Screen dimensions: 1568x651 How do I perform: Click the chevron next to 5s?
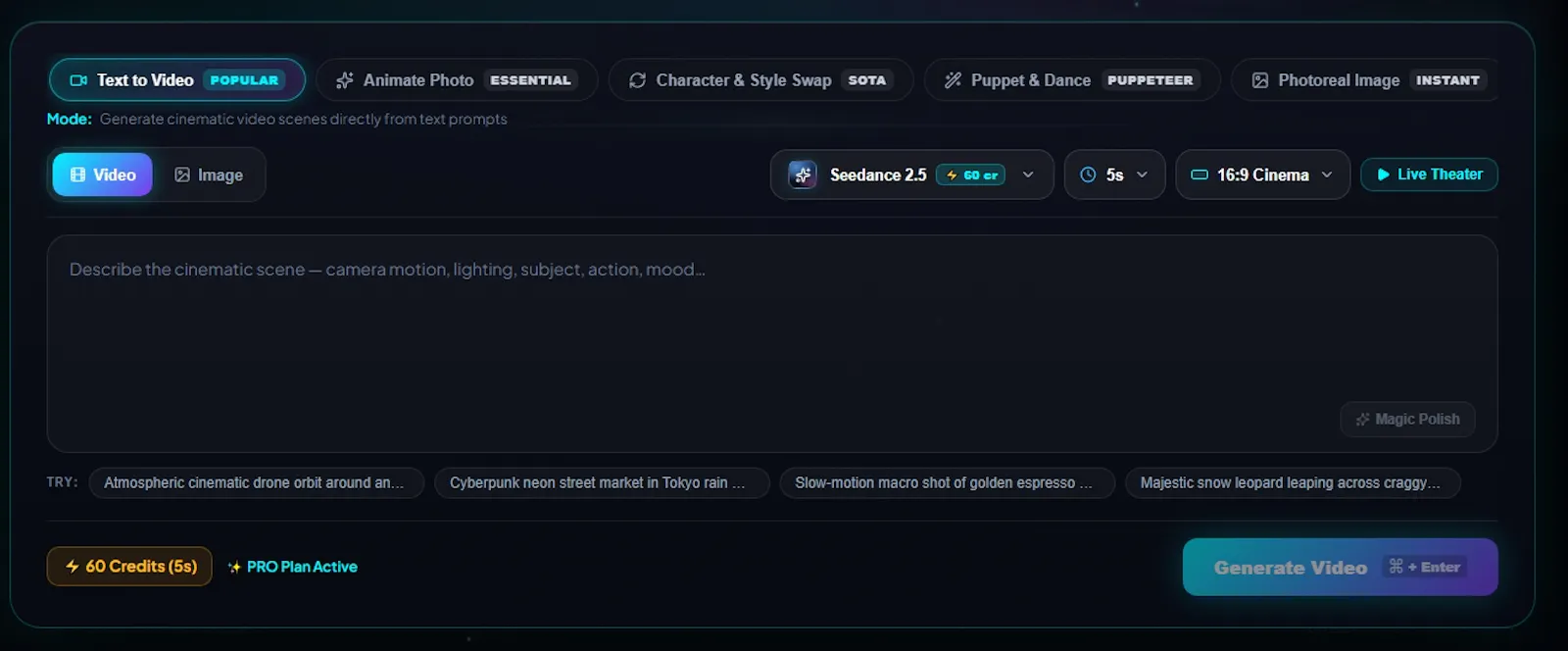pos(1142,175)
